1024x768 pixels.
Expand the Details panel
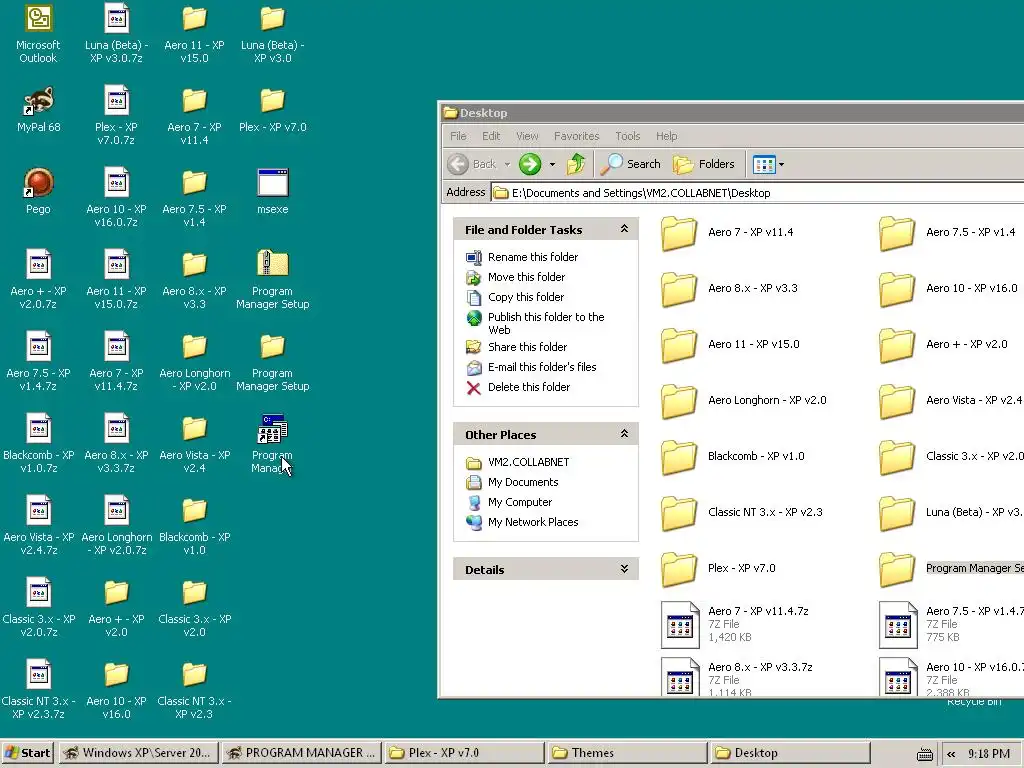[624, 569]
